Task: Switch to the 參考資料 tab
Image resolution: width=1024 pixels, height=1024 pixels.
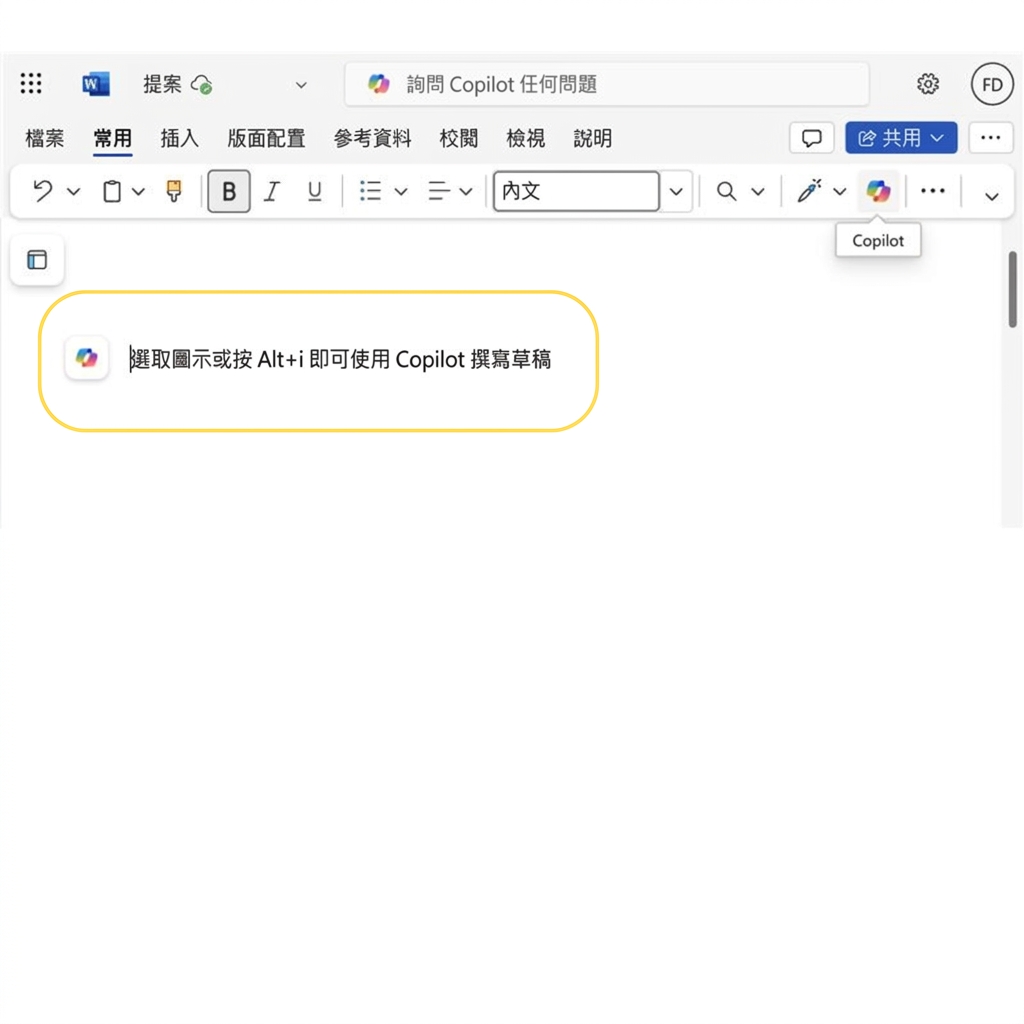Action: 372,138
